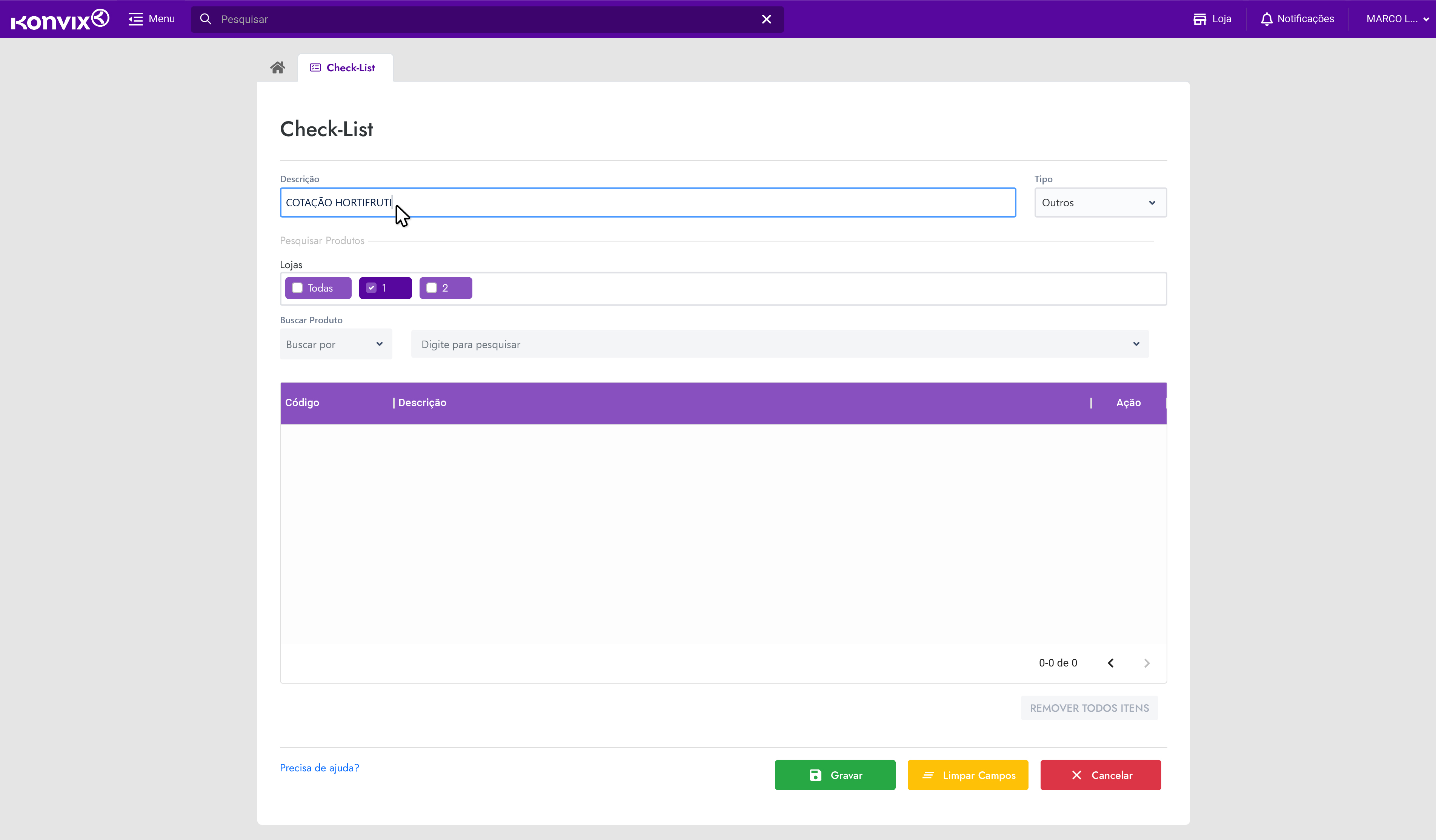Open Precisa de ajuda? link
Image resolution: width=1436 pixels, height=840 pixels.
[x=319, y=768]
